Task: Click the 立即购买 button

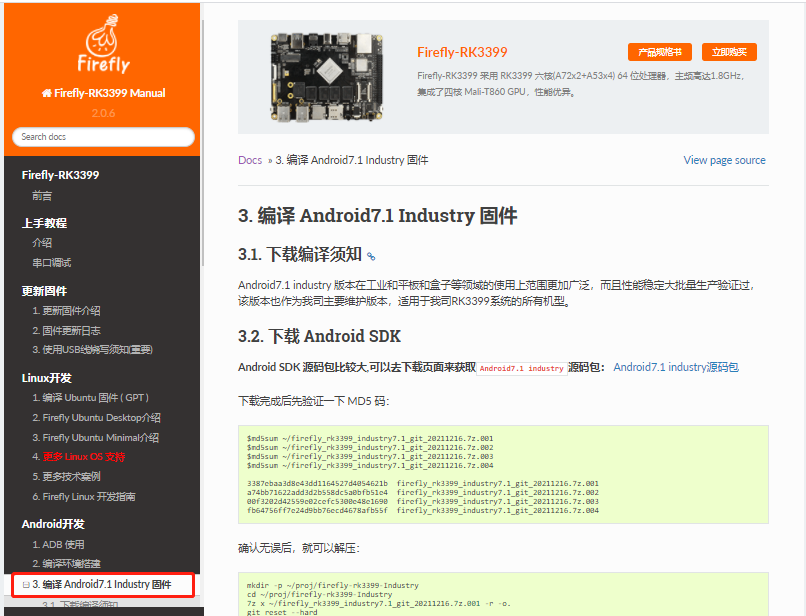Action: coord(729,52)
